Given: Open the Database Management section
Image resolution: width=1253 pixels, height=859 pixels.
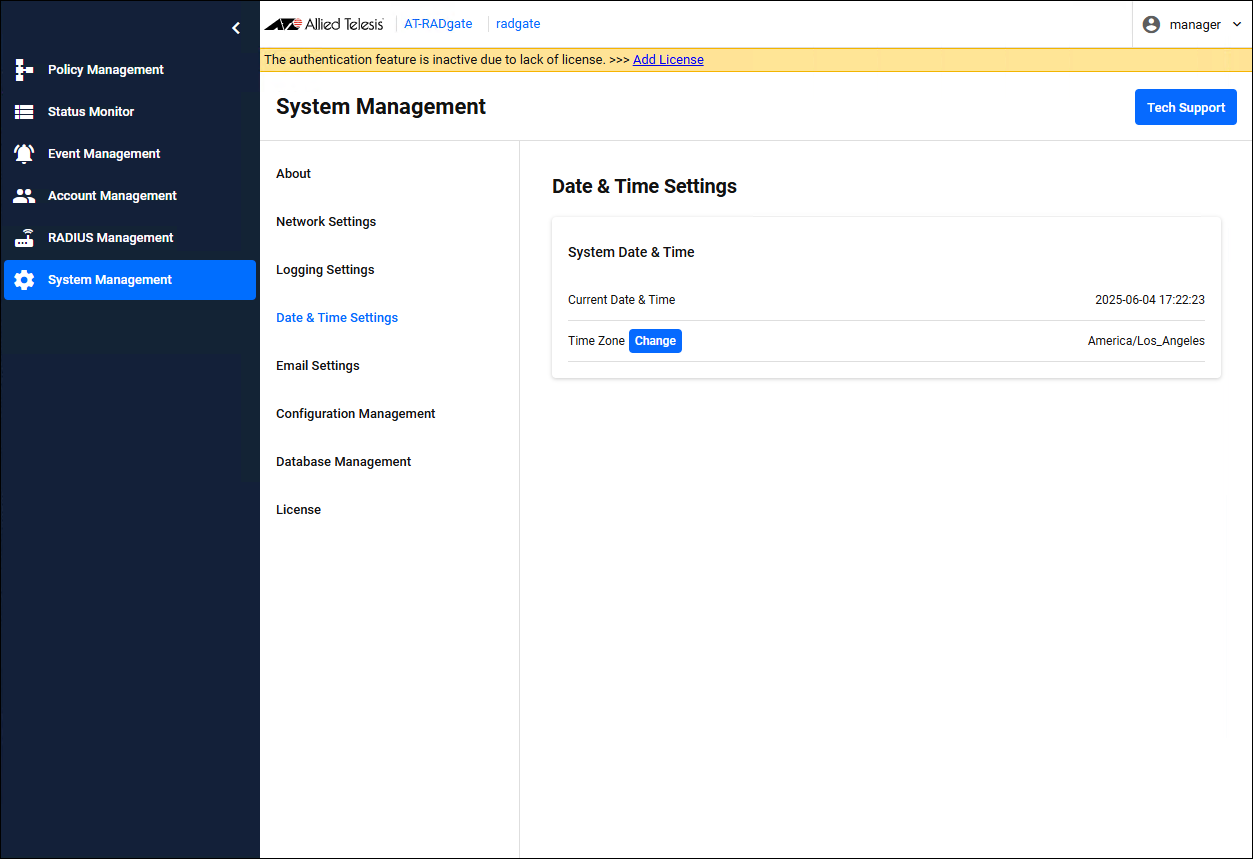Looking at the screenshot, I should (x=343, y=462).
